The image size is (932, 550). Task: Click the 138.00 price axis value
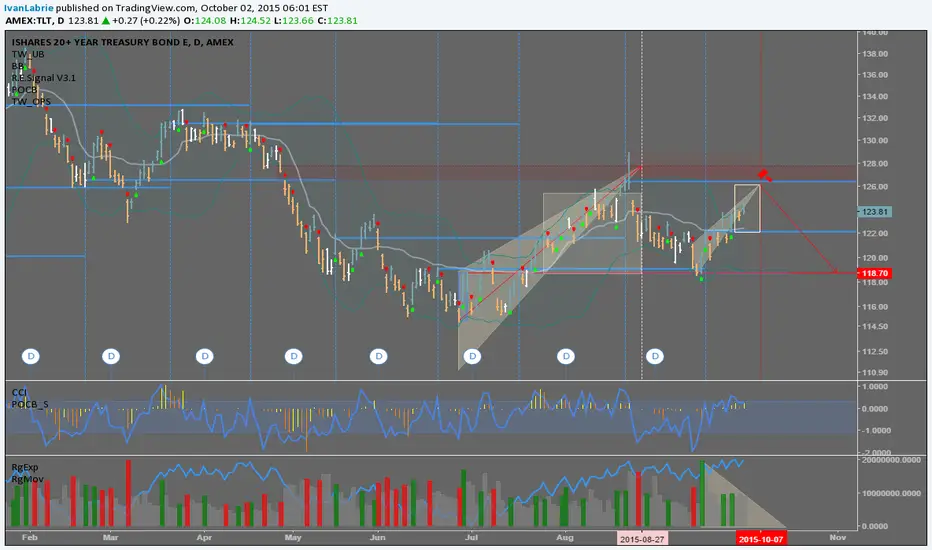pyautogui.click(x=875, y=54)
